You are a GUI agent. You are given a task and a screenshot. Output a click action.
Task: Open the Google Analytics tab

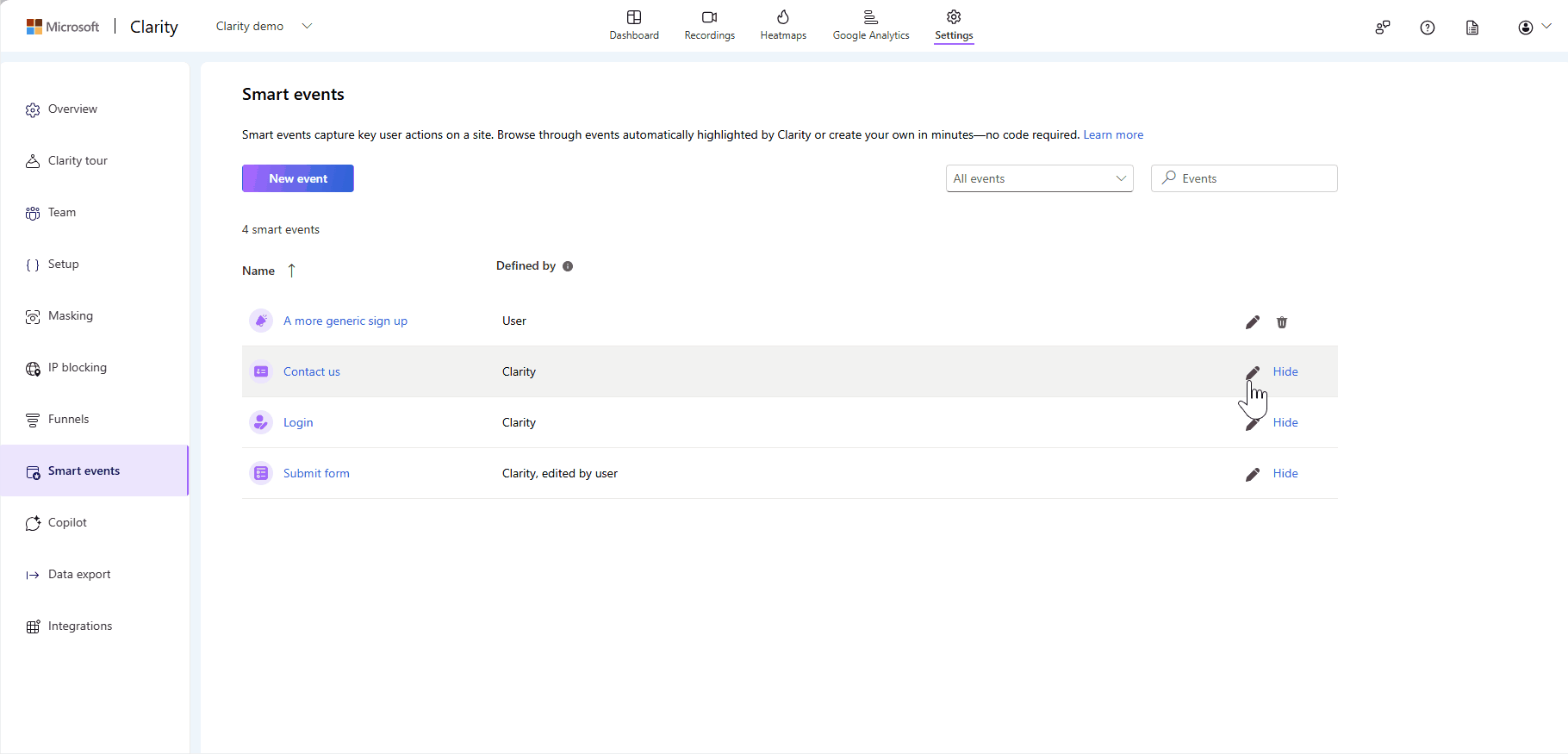(871, 26)
